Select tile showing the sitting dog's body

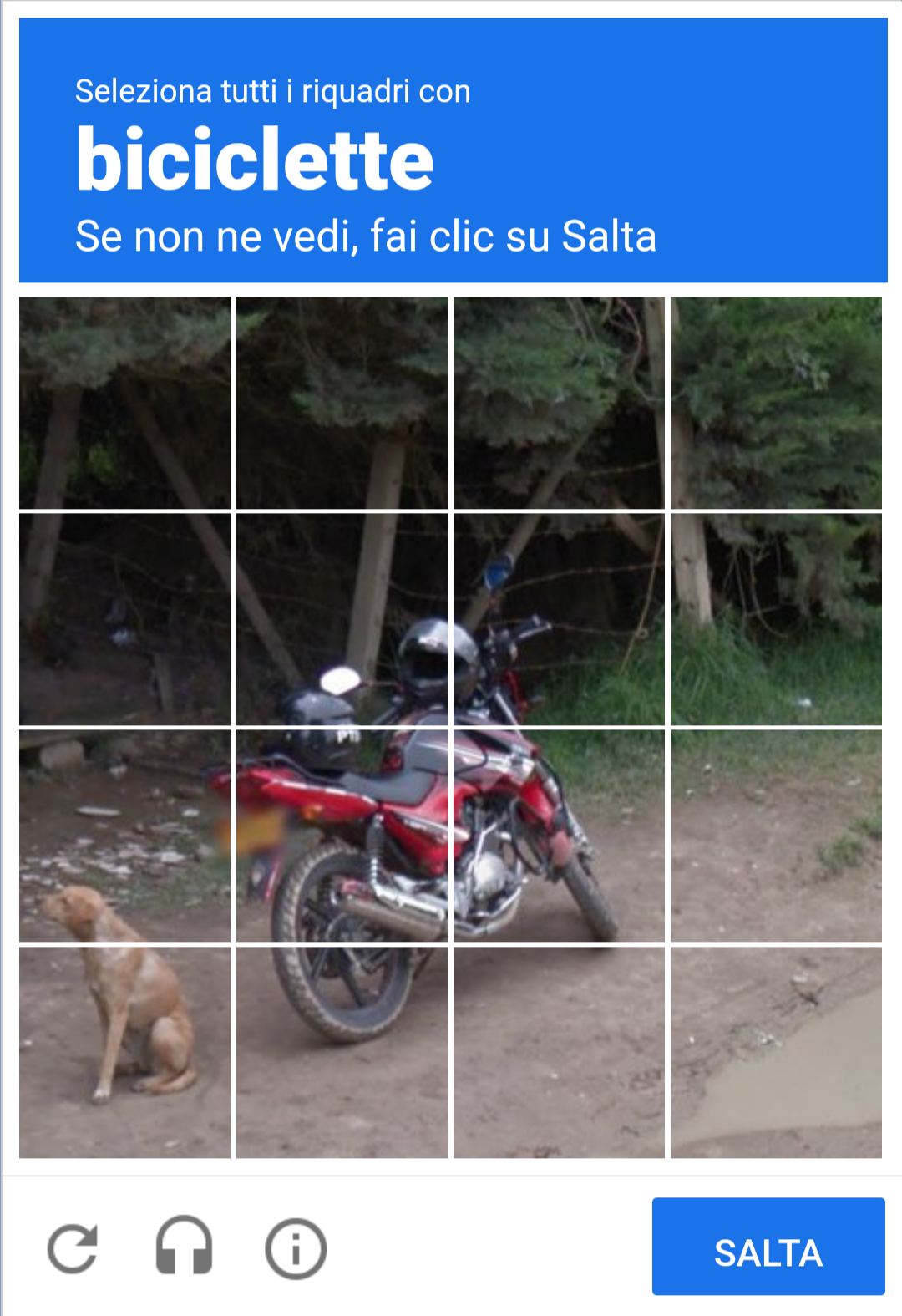point(124,1052)
